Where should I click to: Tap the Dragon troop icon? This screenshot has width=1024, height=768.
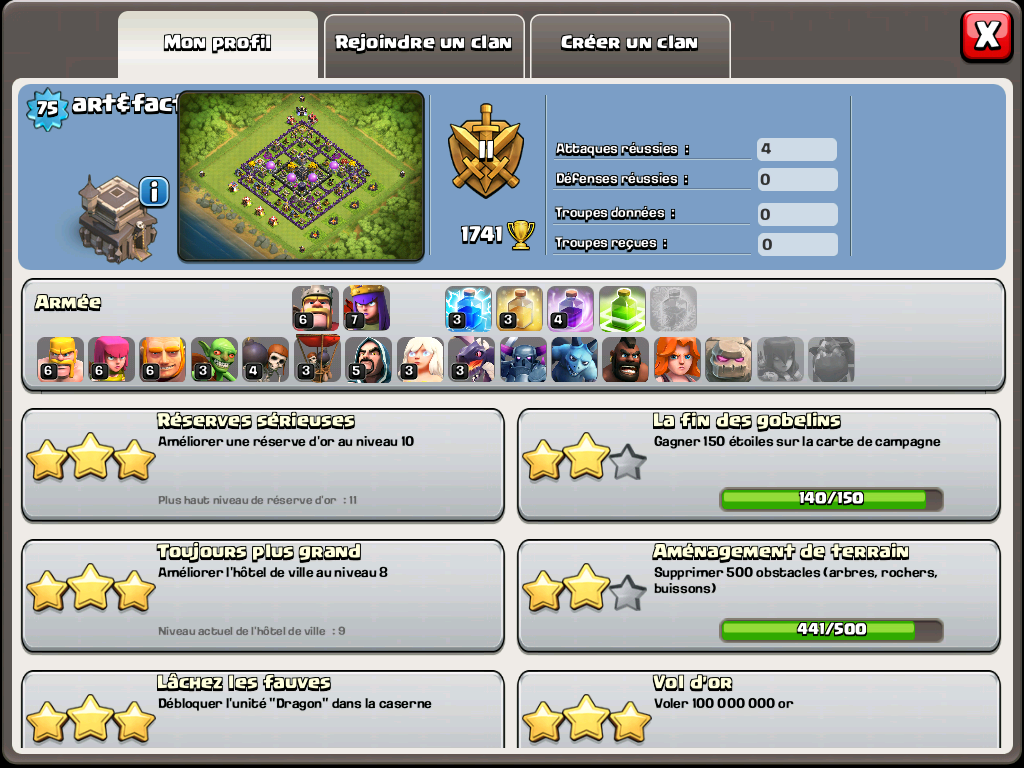[472, 359]
